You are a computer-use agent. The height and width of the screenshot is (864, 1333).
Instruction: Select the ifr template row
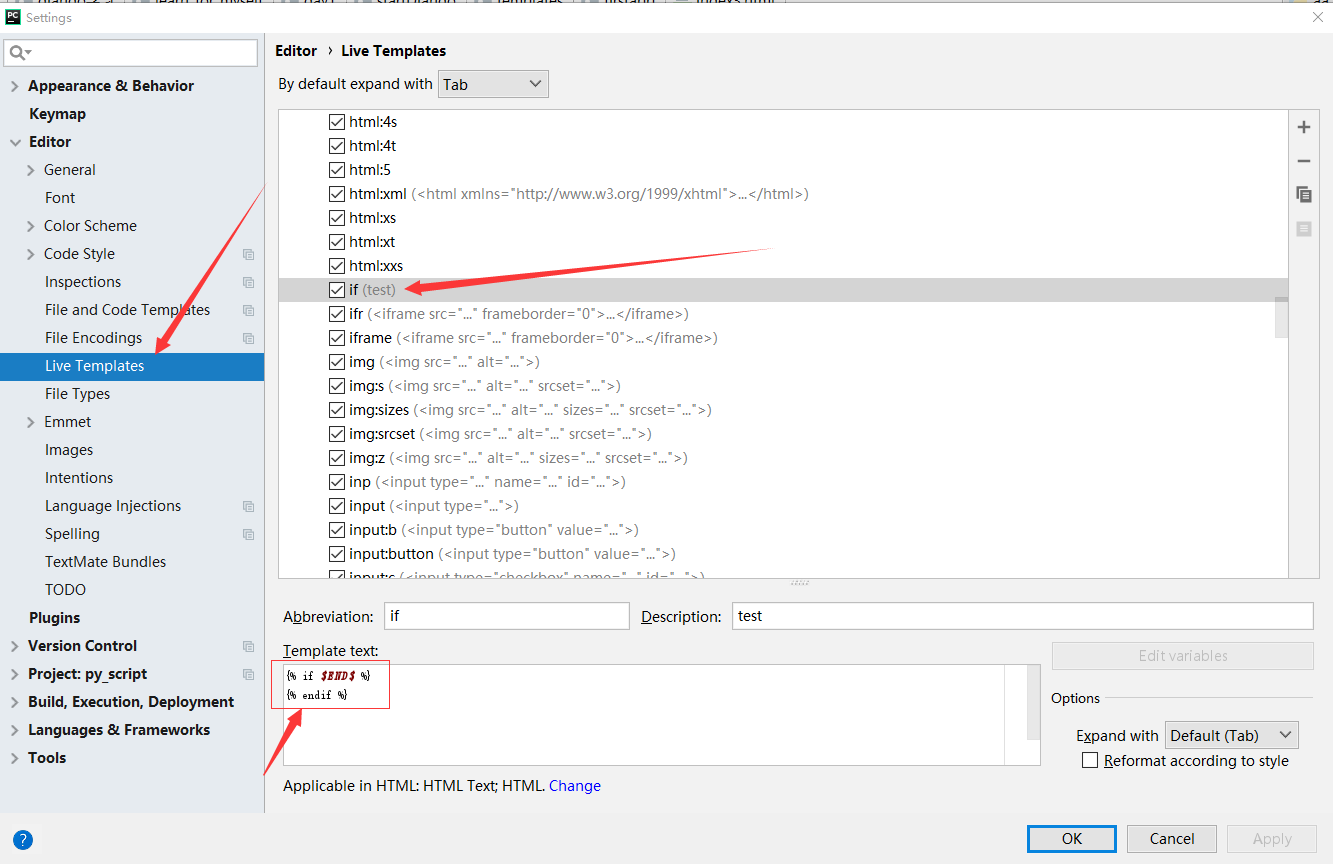pyautogui.click(x=782, y=314)
